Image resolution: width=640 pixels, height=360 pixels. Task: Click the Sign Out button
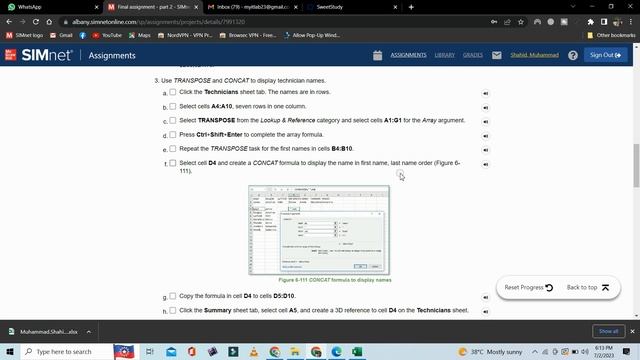pos(605,55)
